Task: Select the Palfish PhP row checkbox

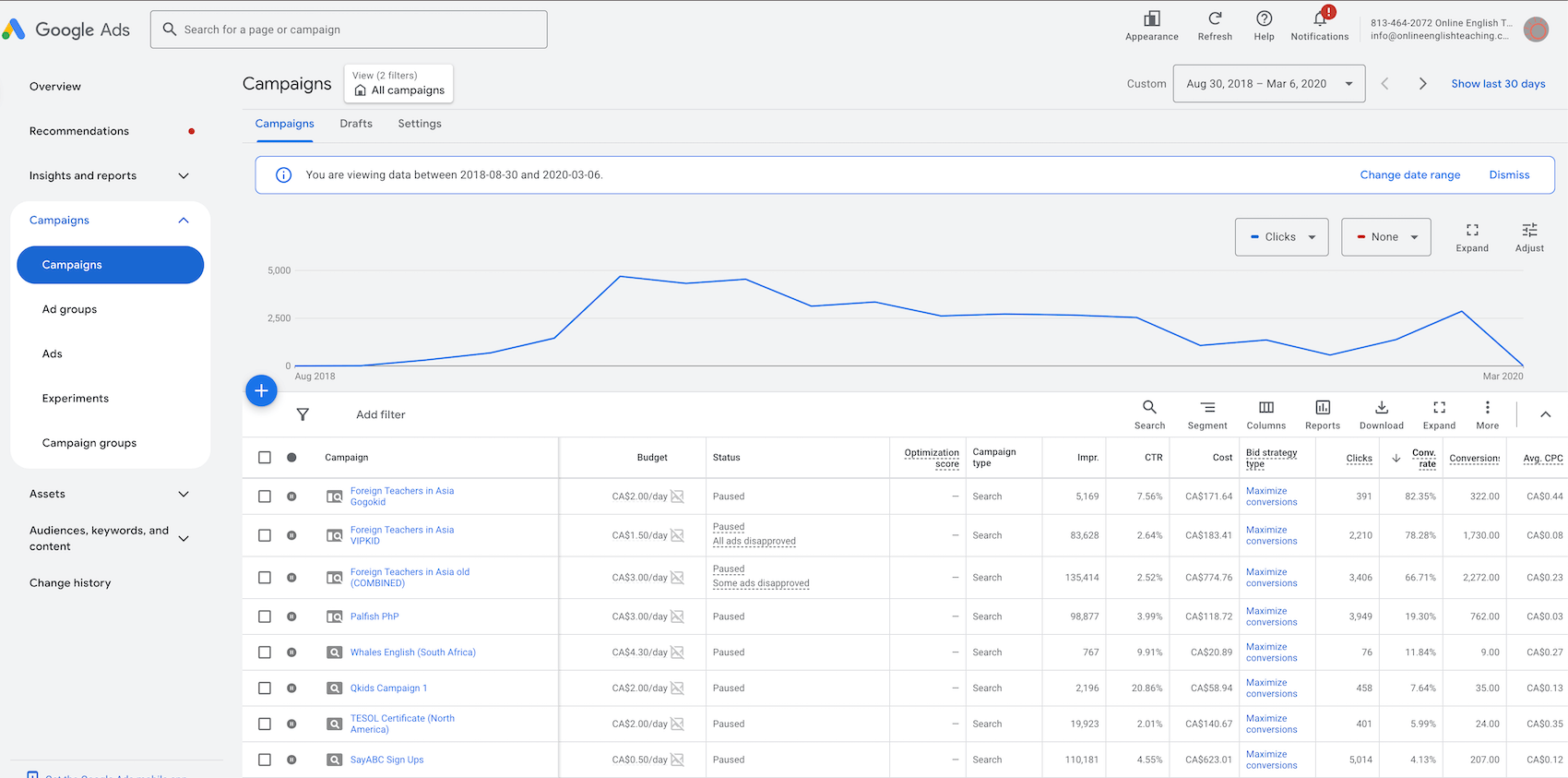Action: (x=265, y=616)
